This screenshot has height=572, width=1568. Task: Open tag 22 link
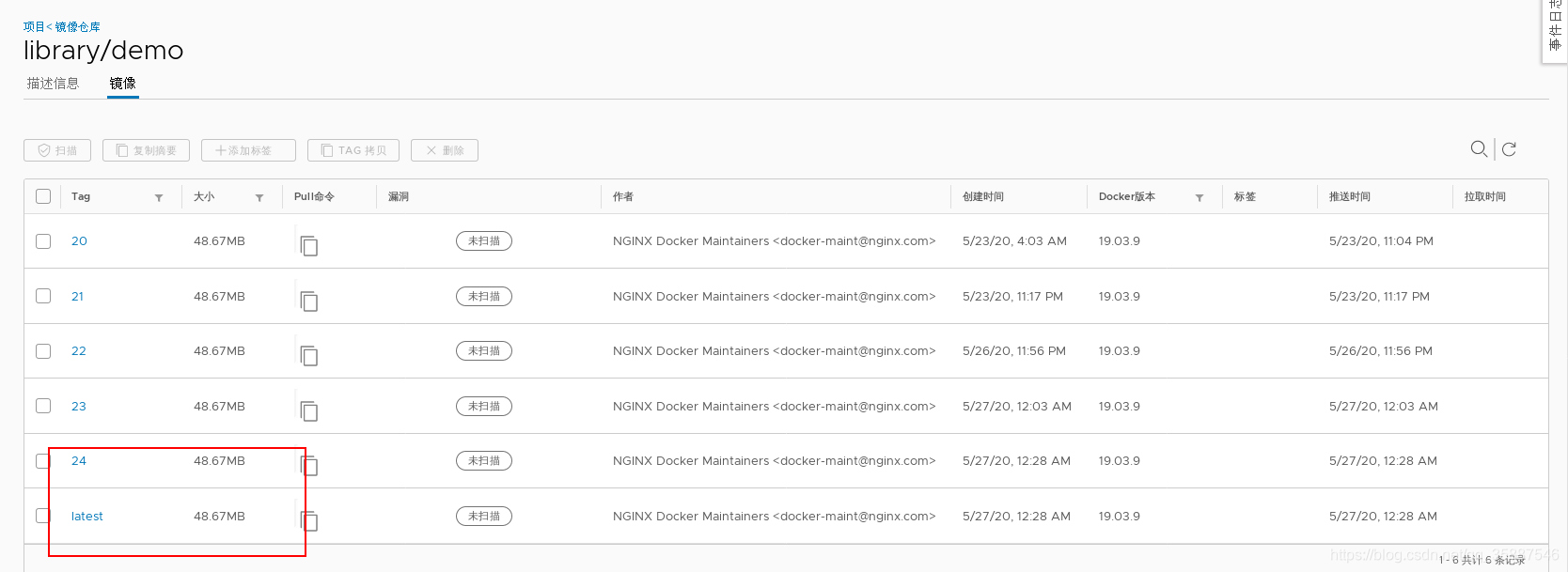click(79, 351)
